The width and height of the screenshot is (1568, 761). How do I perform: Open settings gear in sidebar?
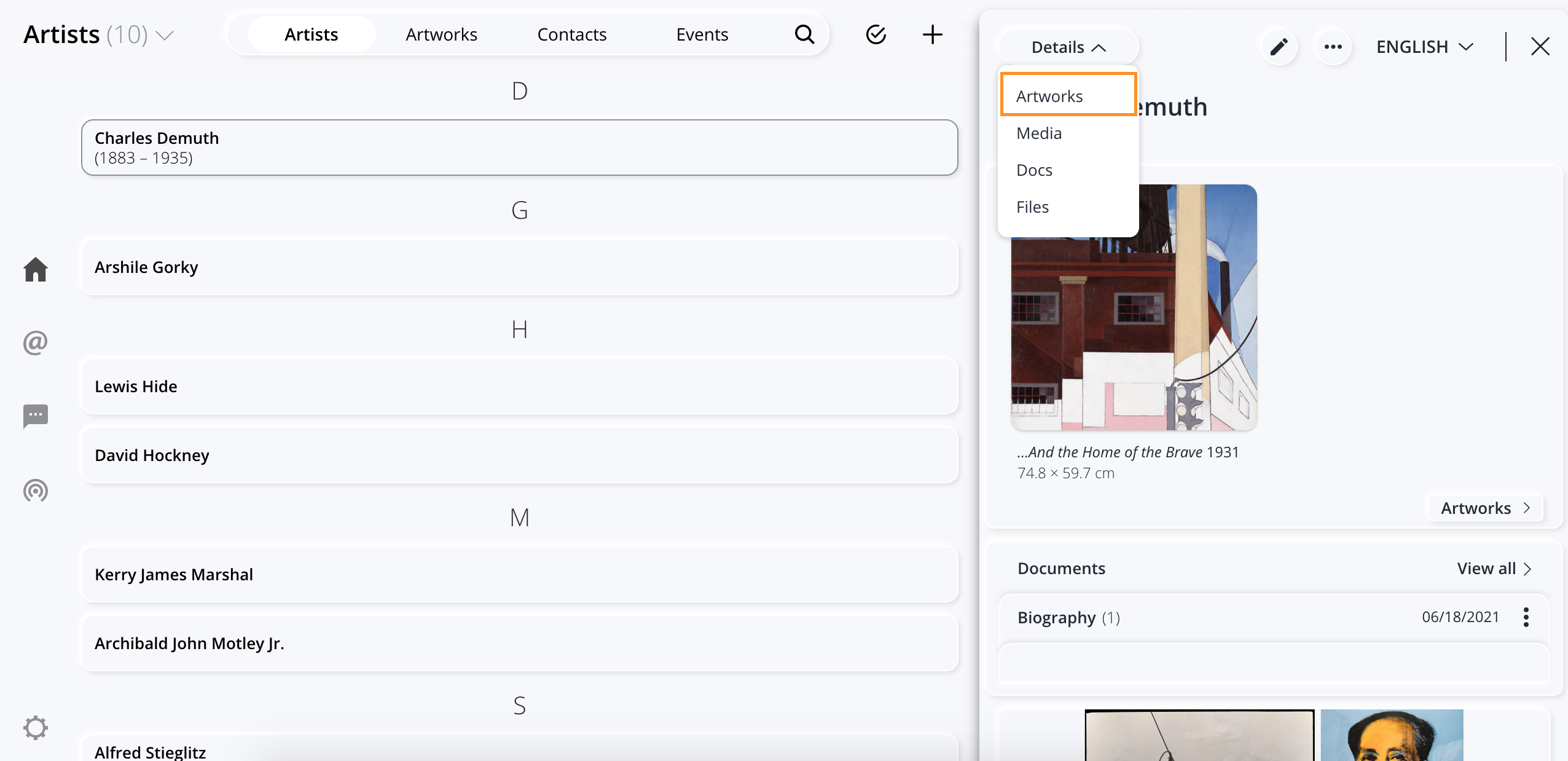click(x=36, y=728)
